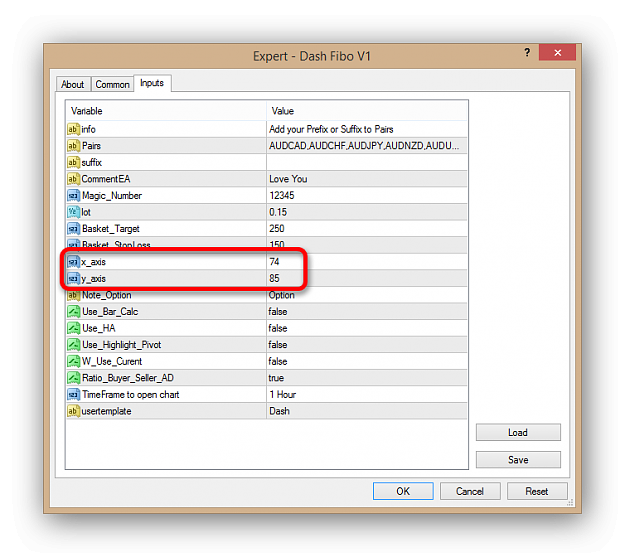Switch to the Common tab
This screenshot has height=557, width=625.
point(112,85)
